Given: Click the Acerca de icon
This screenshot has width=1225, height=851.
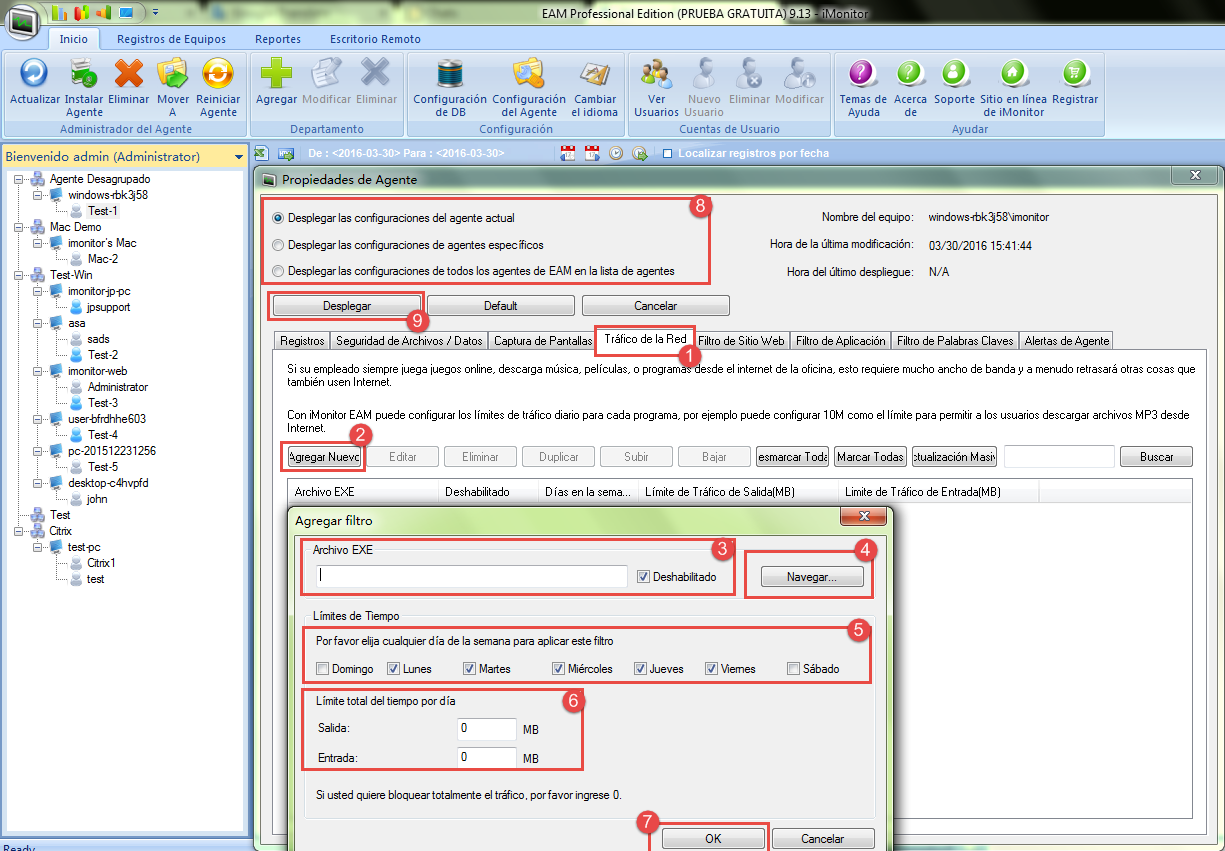Looking at the screenshot, I should tap(910, 73).
